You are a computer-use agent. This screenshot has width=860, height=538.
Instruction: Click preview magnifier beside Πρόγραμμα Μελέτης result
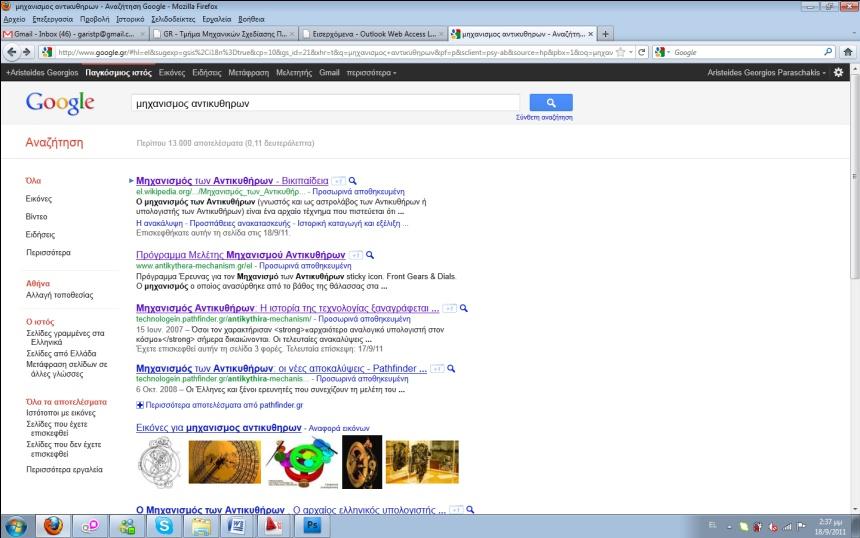370,255
